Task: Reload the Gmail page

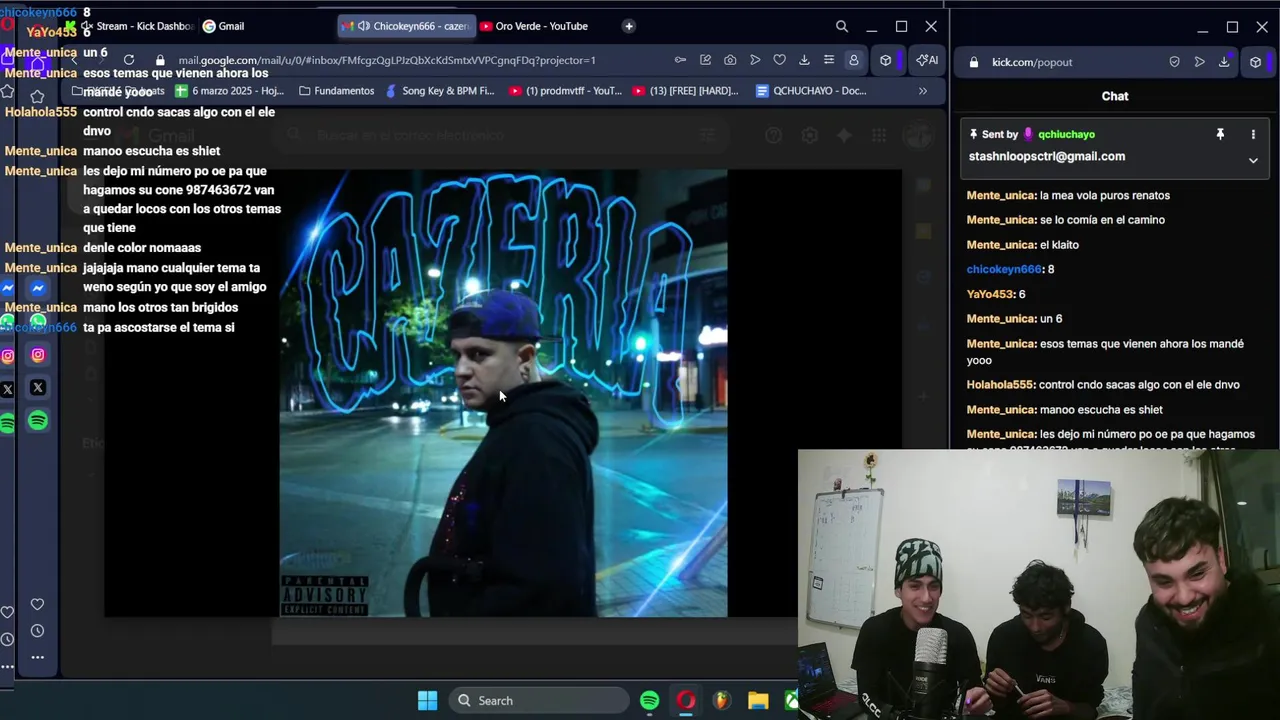Action: pyautogui.click(x=129, y=60)
